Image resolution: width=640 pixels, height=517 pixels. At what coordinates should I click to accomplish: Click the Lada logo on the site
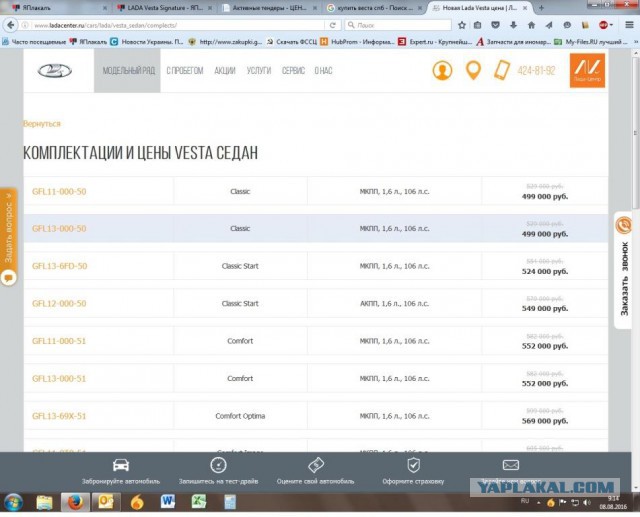[55, 71]
